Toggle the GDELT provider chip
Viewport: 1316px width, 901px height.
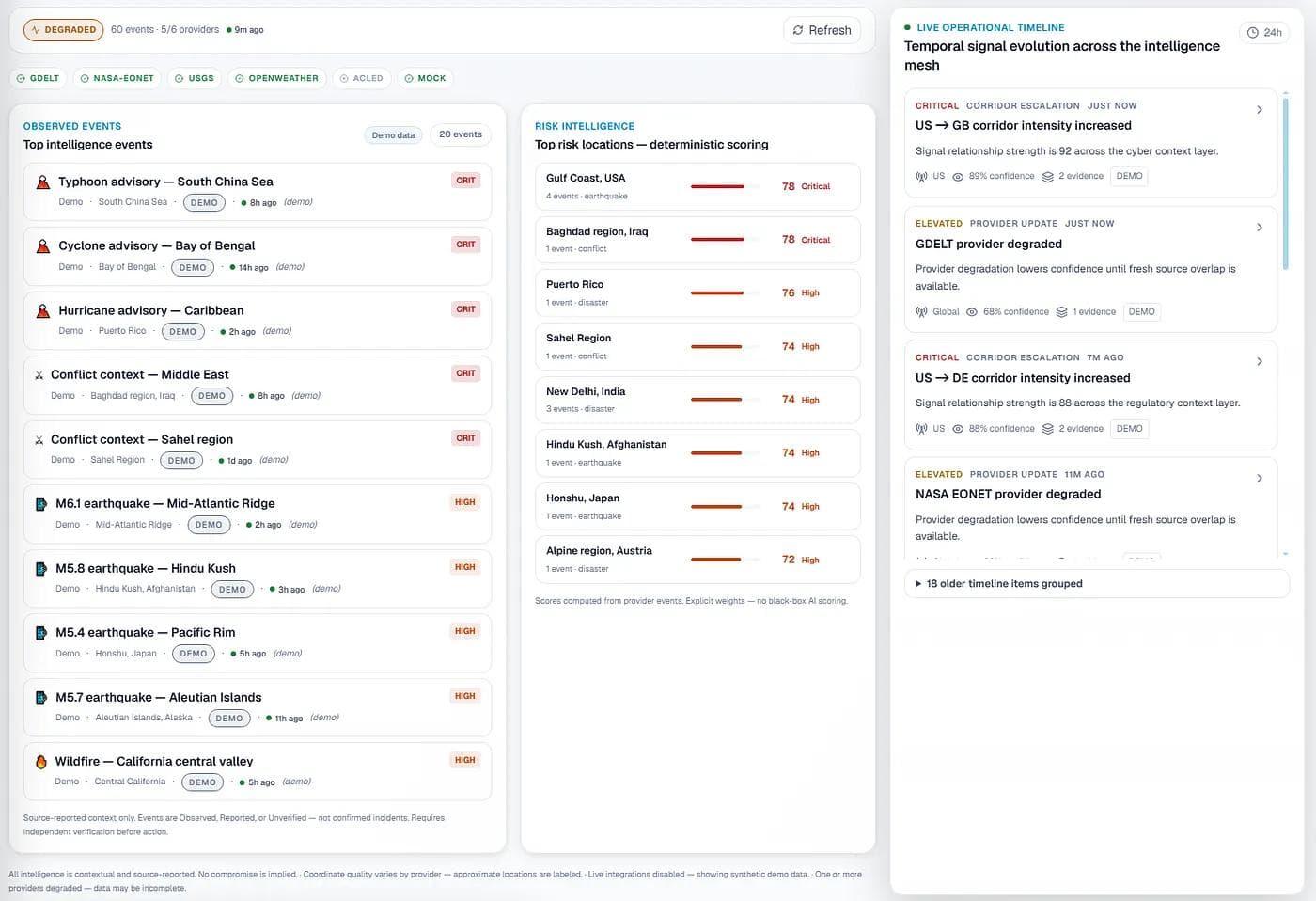(39, 78)
